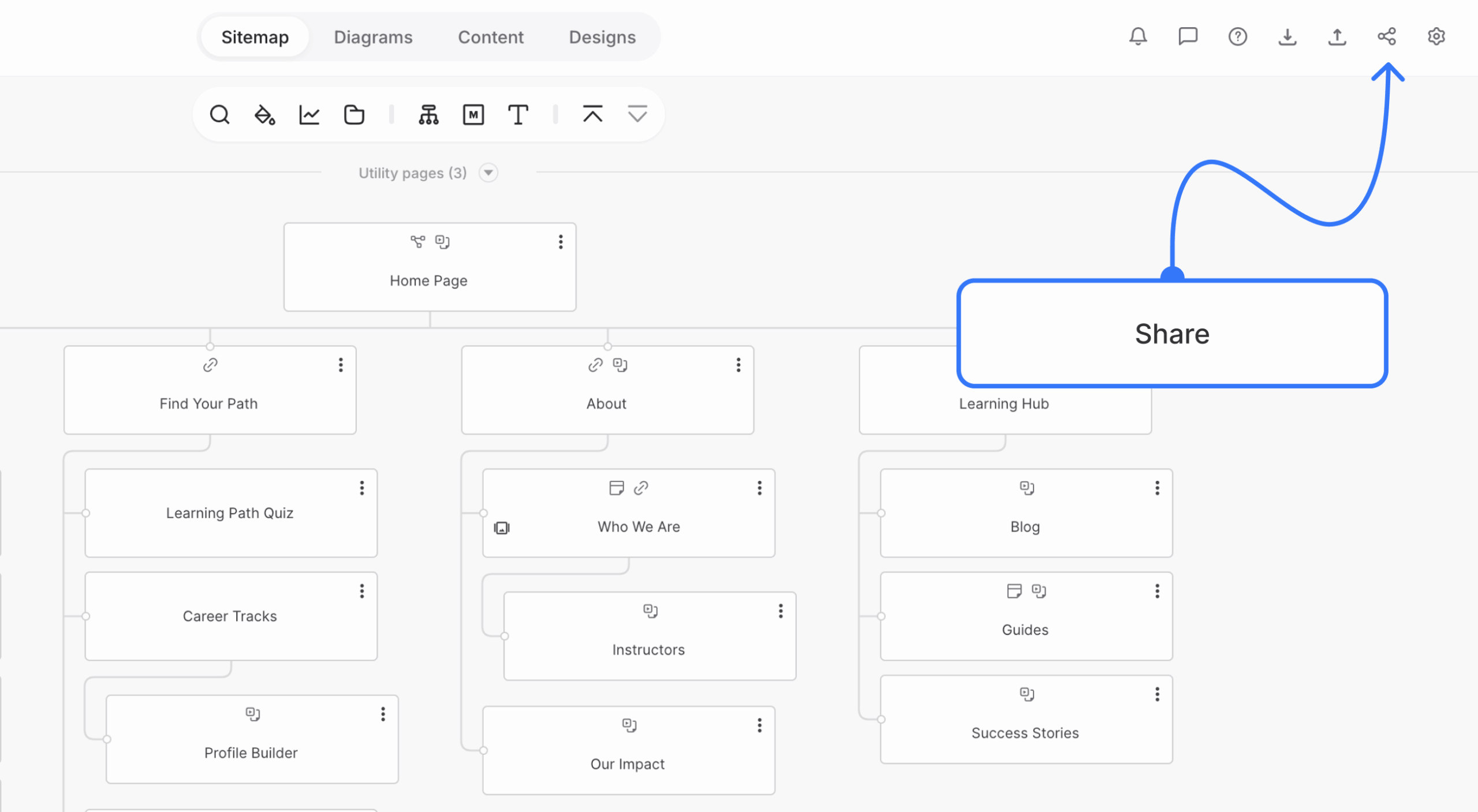Viewport: 1478px width, 812px height.
Task: Switch to the Diagrams tab
Action: click(373, 37)
